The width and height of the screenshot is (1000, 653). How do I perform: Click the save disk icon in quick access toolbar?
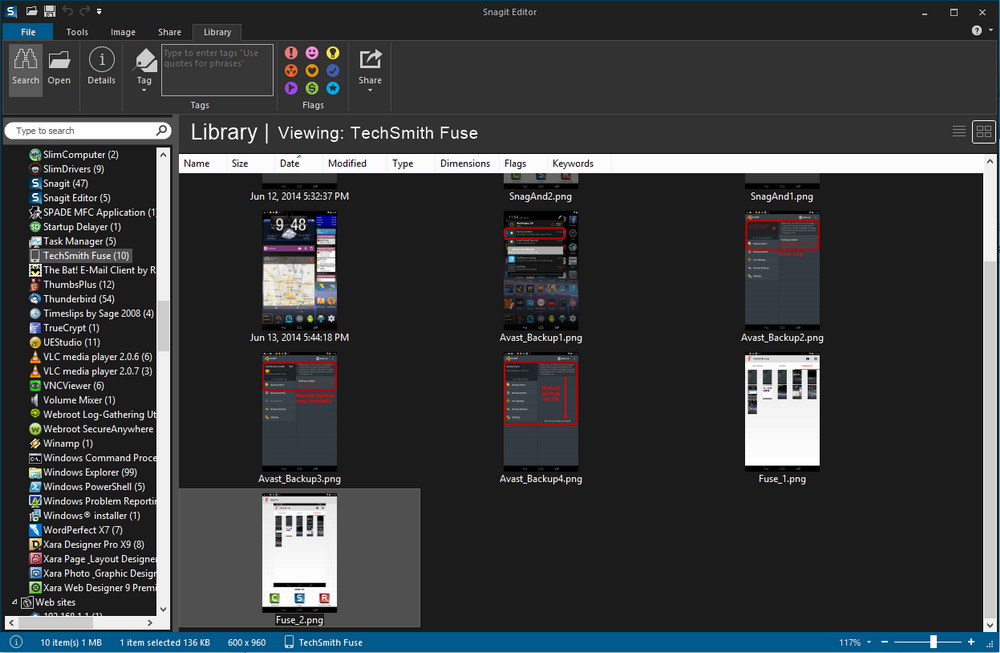[50, 11]
